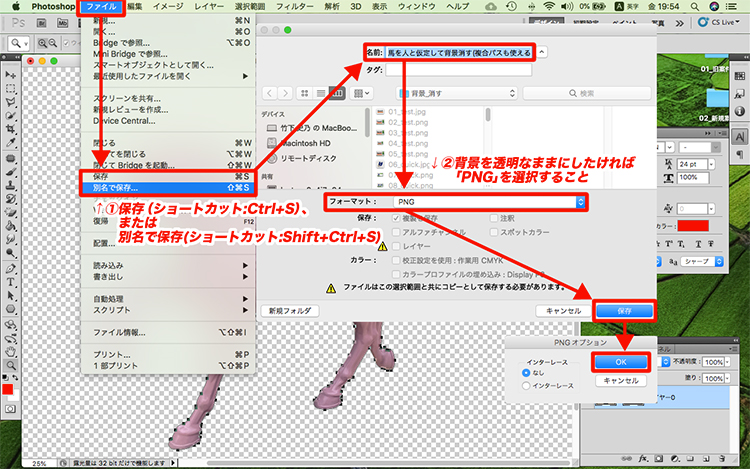This screenshot has height=469, width=750.
Task: Select the Hand tool
Action: (x=11, y=352)
